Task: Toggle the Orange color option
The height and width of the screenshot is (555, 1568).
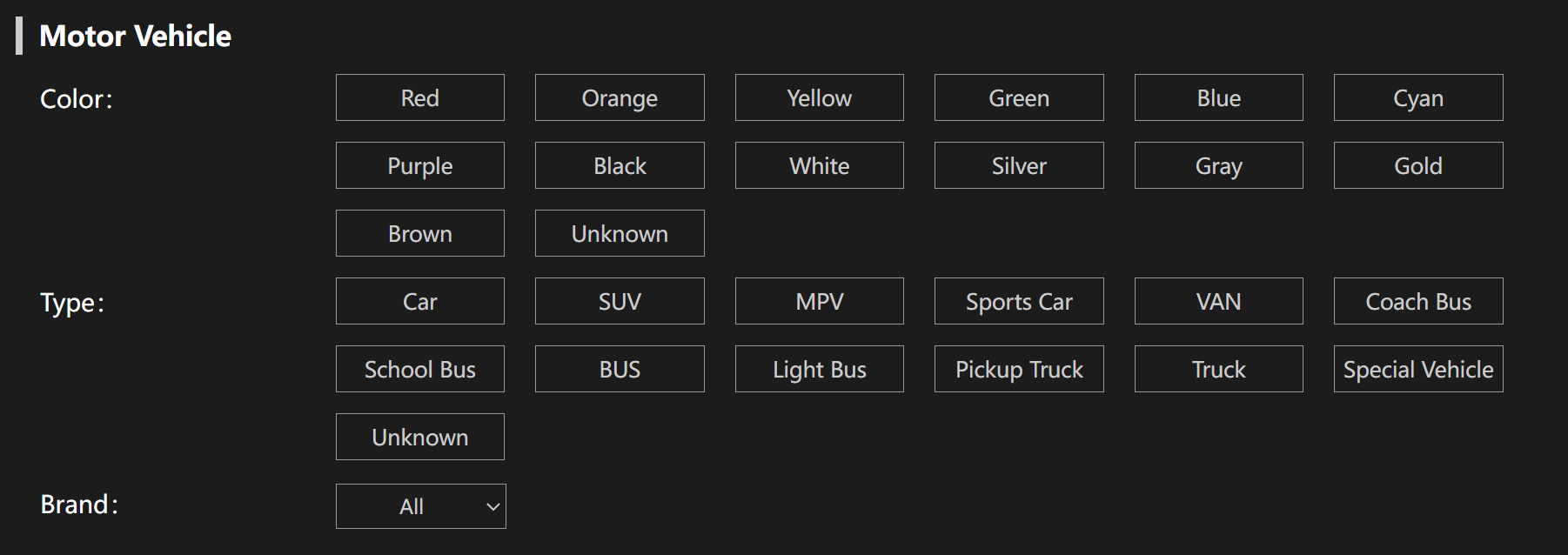Action: click(620, 97)
